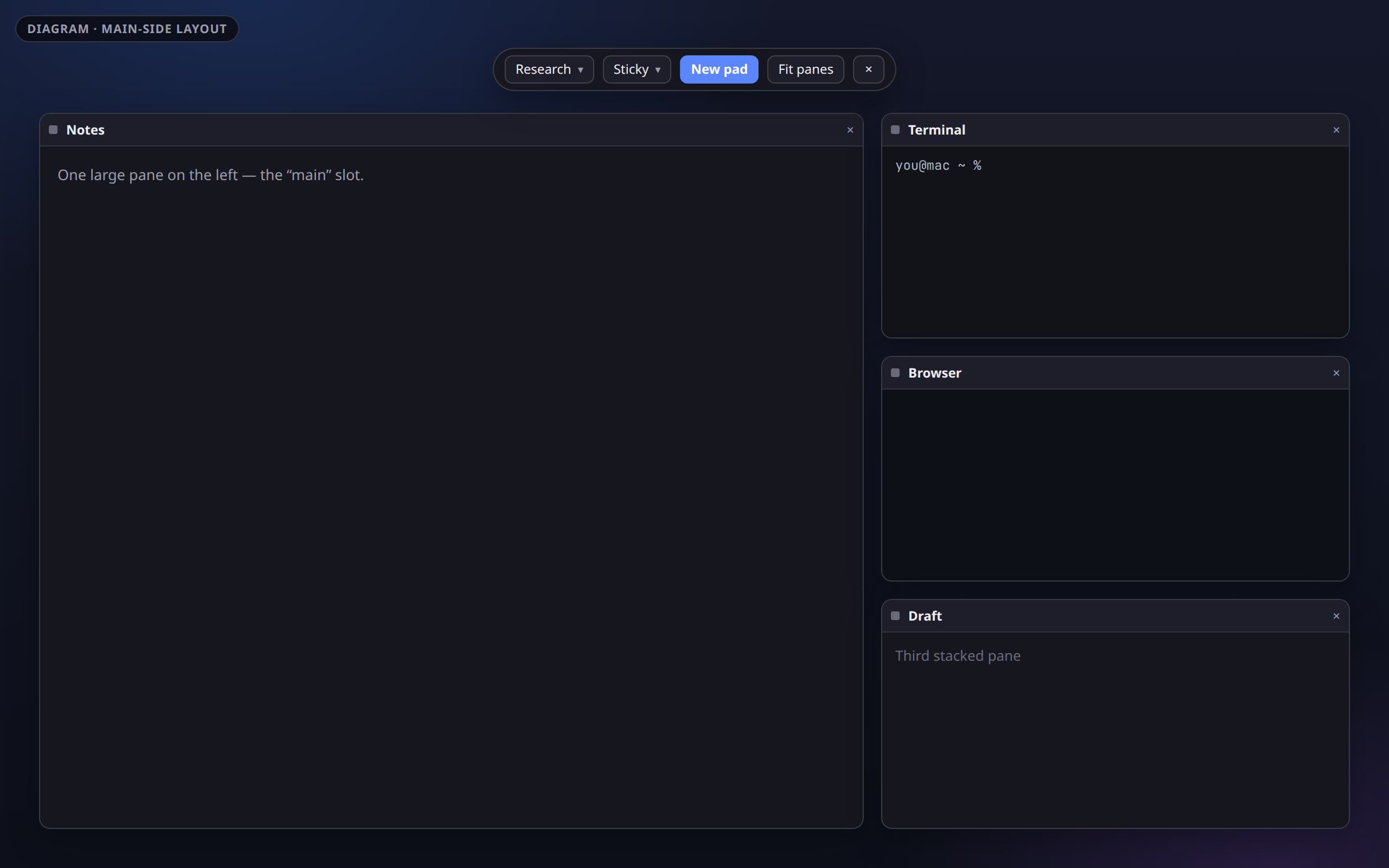Image resolution: width=1389 pixels, height=868 pixels.
Task: Open the Research dropdown
Action: pos(549,69)
